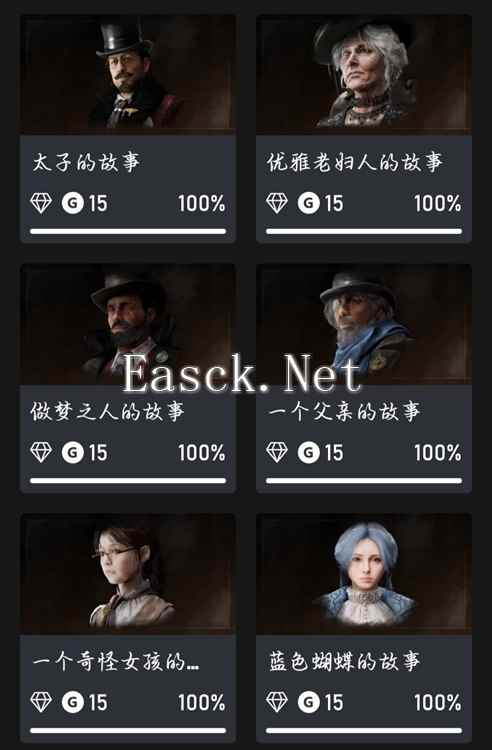Open achievement titled 做梦之人的故事
492x750 pixels.
(x=108, y=412)
